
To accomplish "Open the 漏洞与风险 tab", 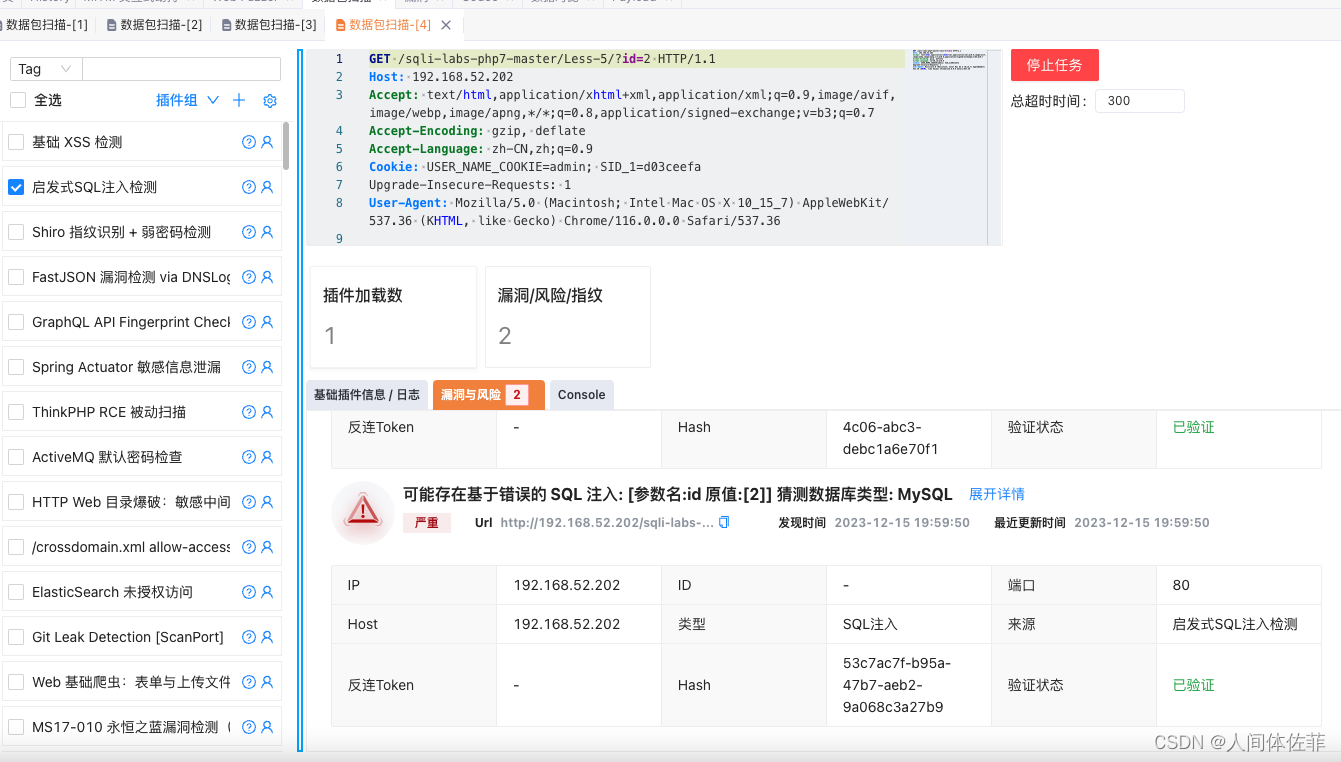I will coord(488,395).
